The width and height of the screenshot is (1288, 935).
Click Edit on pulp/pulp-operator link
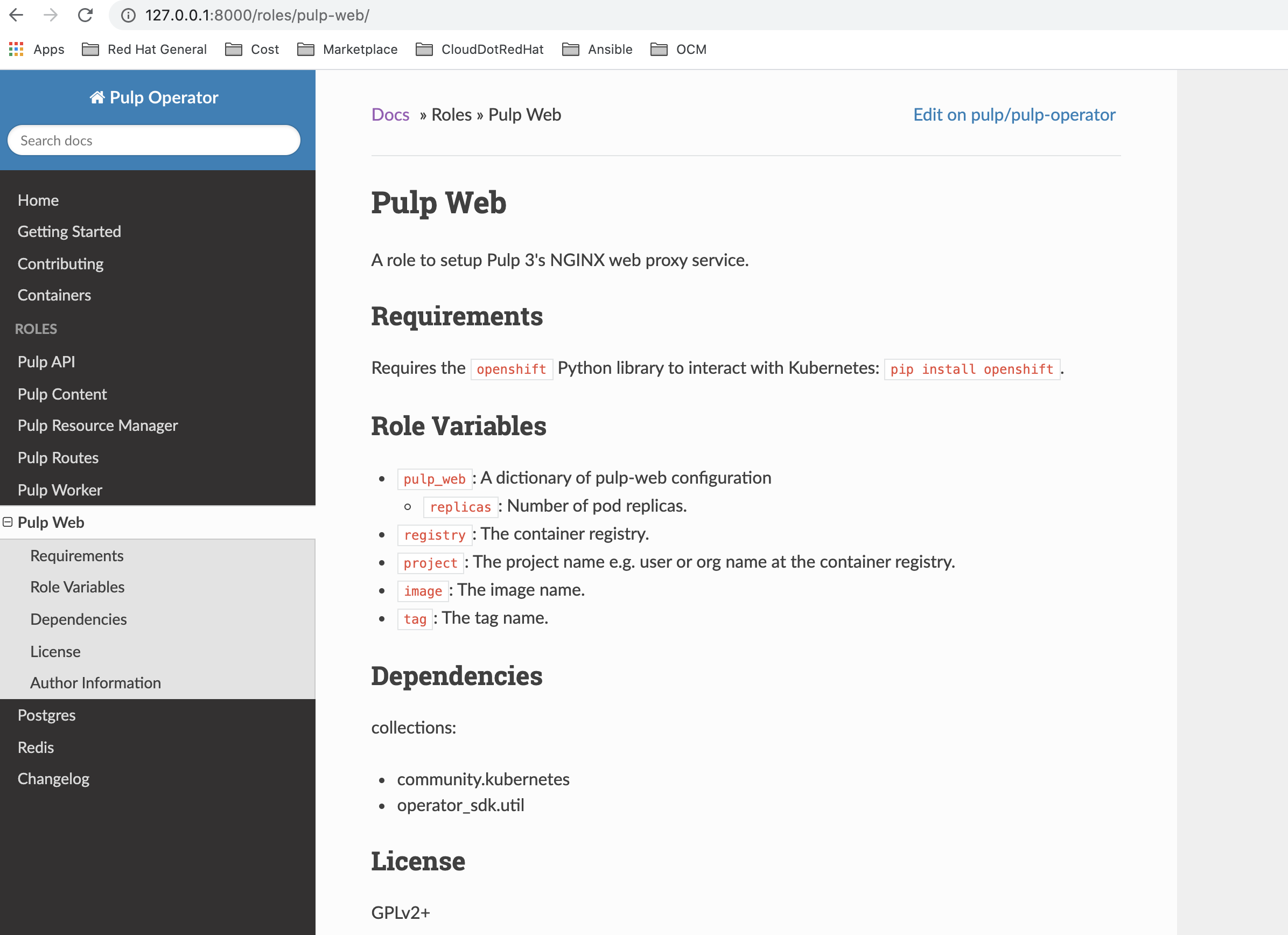pos(1014,115)
